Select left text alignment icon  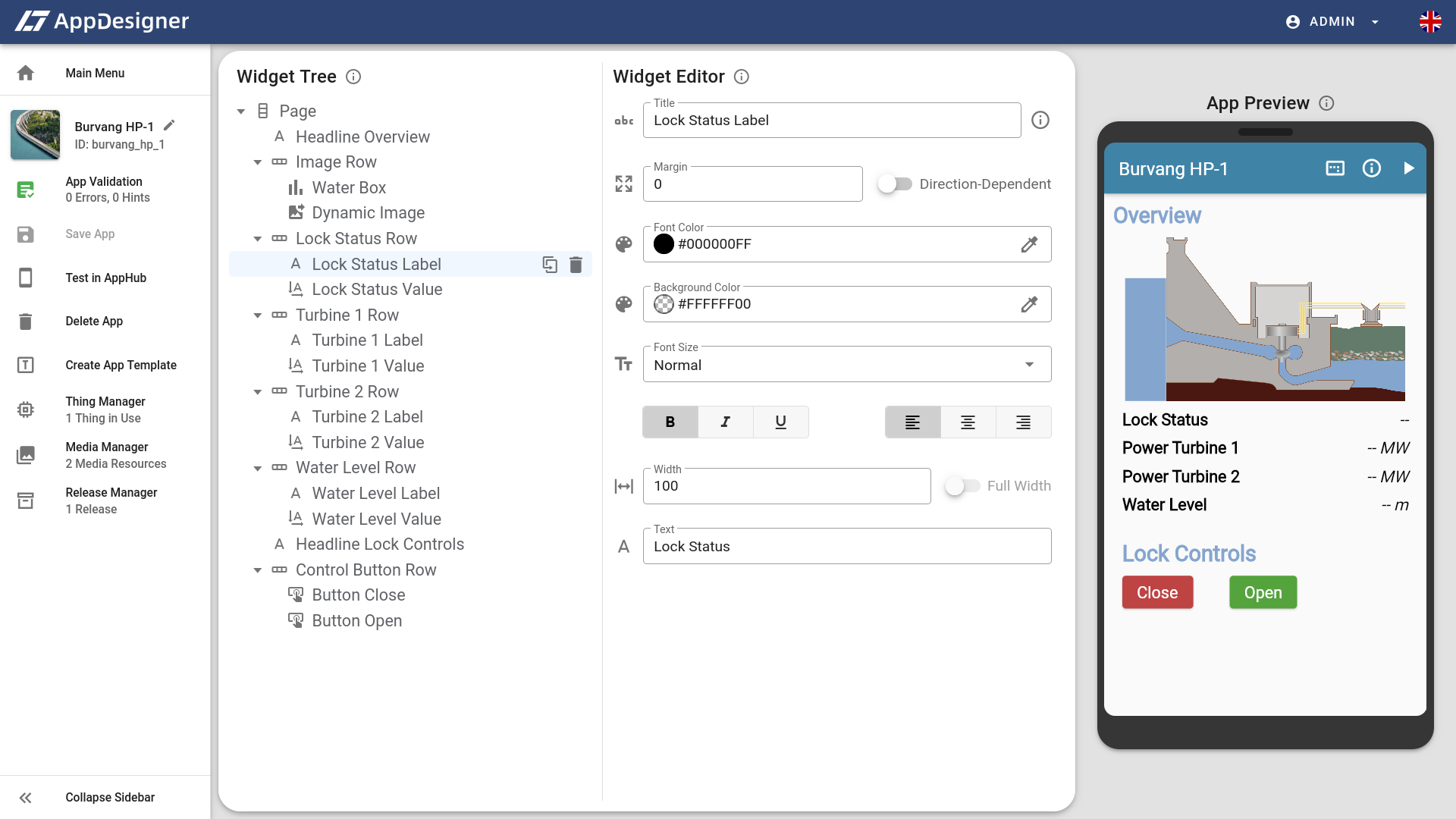click(912, 421)
